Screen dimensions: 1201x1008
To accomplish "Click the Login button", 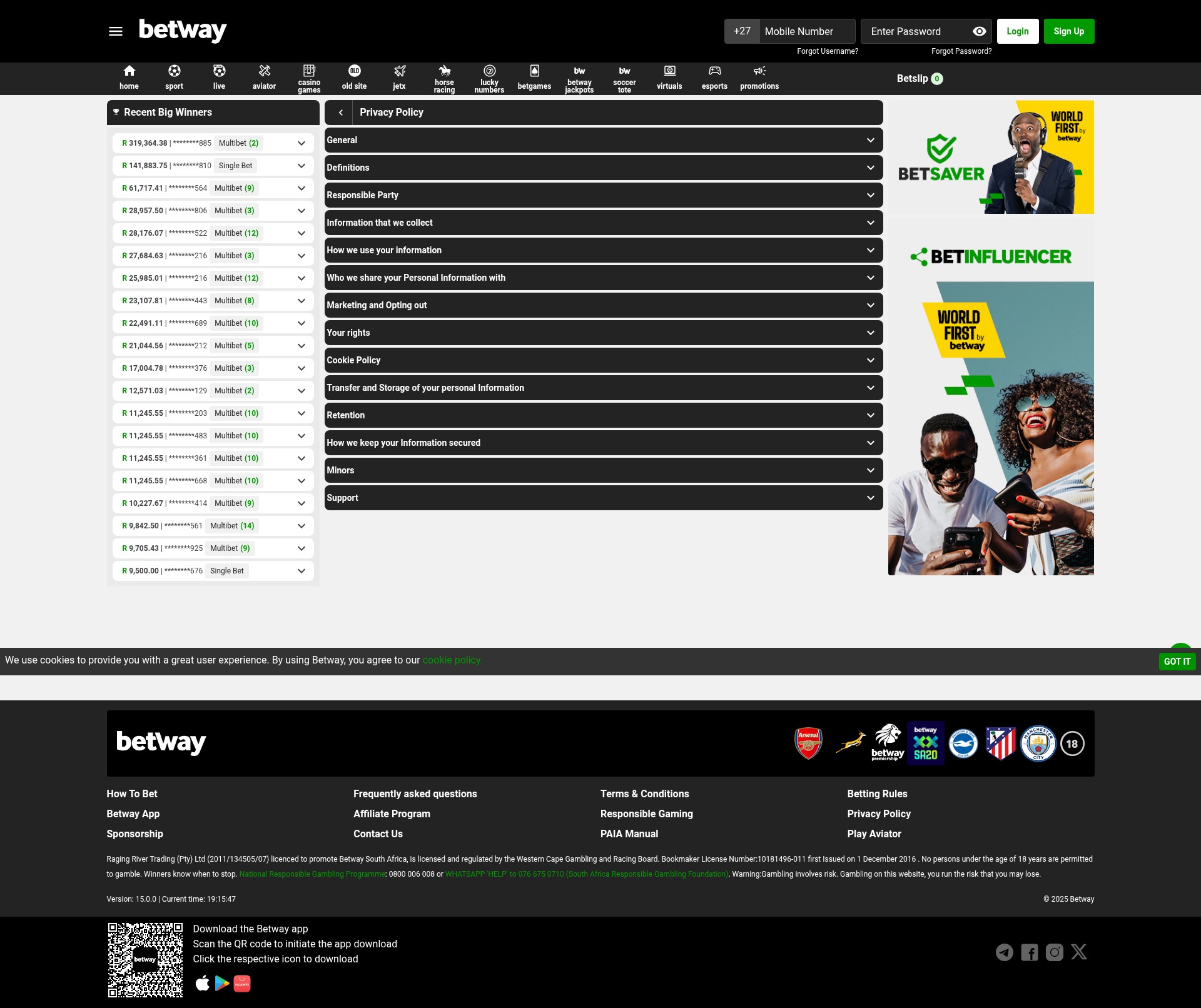I will click(1018, 31).
